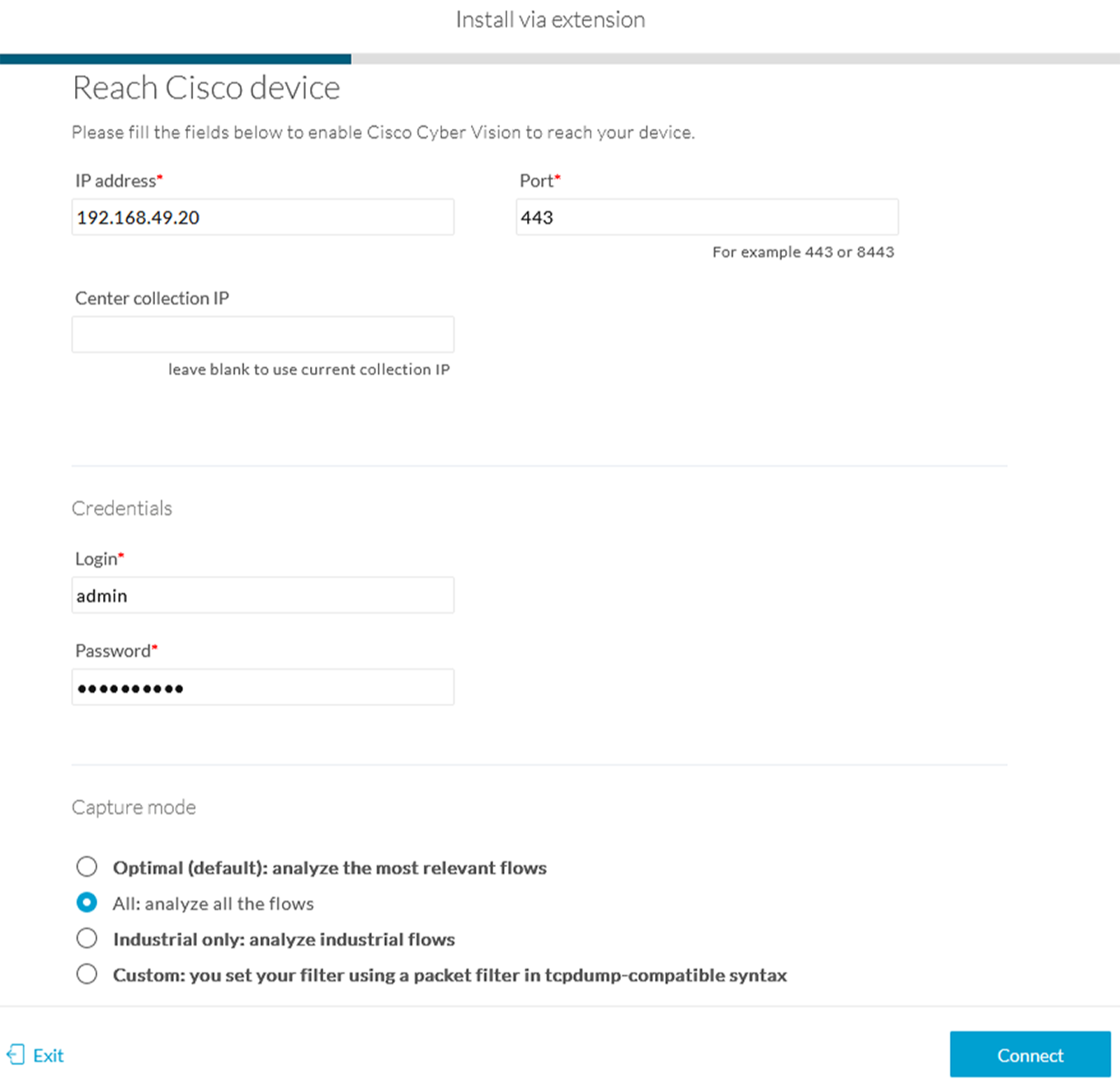Click the port example 443 or 8443 hint
Viewport: 1120px width, 1084px height.
point(803,252)
